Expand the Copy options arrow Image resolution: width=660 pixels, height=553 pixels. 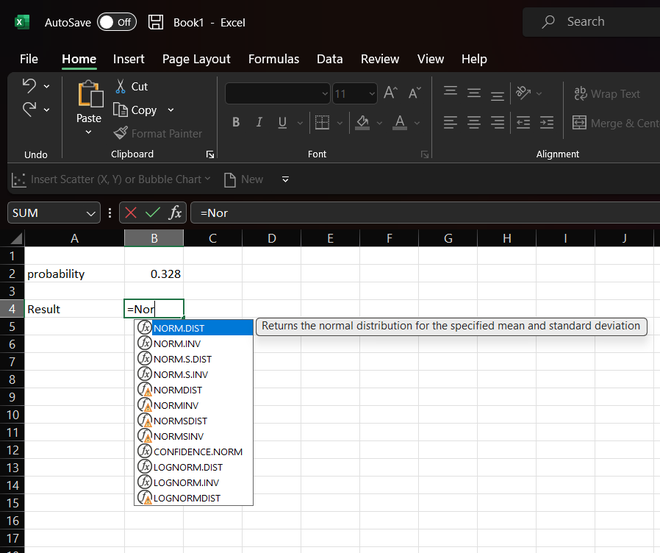click(x=171, y=110)
